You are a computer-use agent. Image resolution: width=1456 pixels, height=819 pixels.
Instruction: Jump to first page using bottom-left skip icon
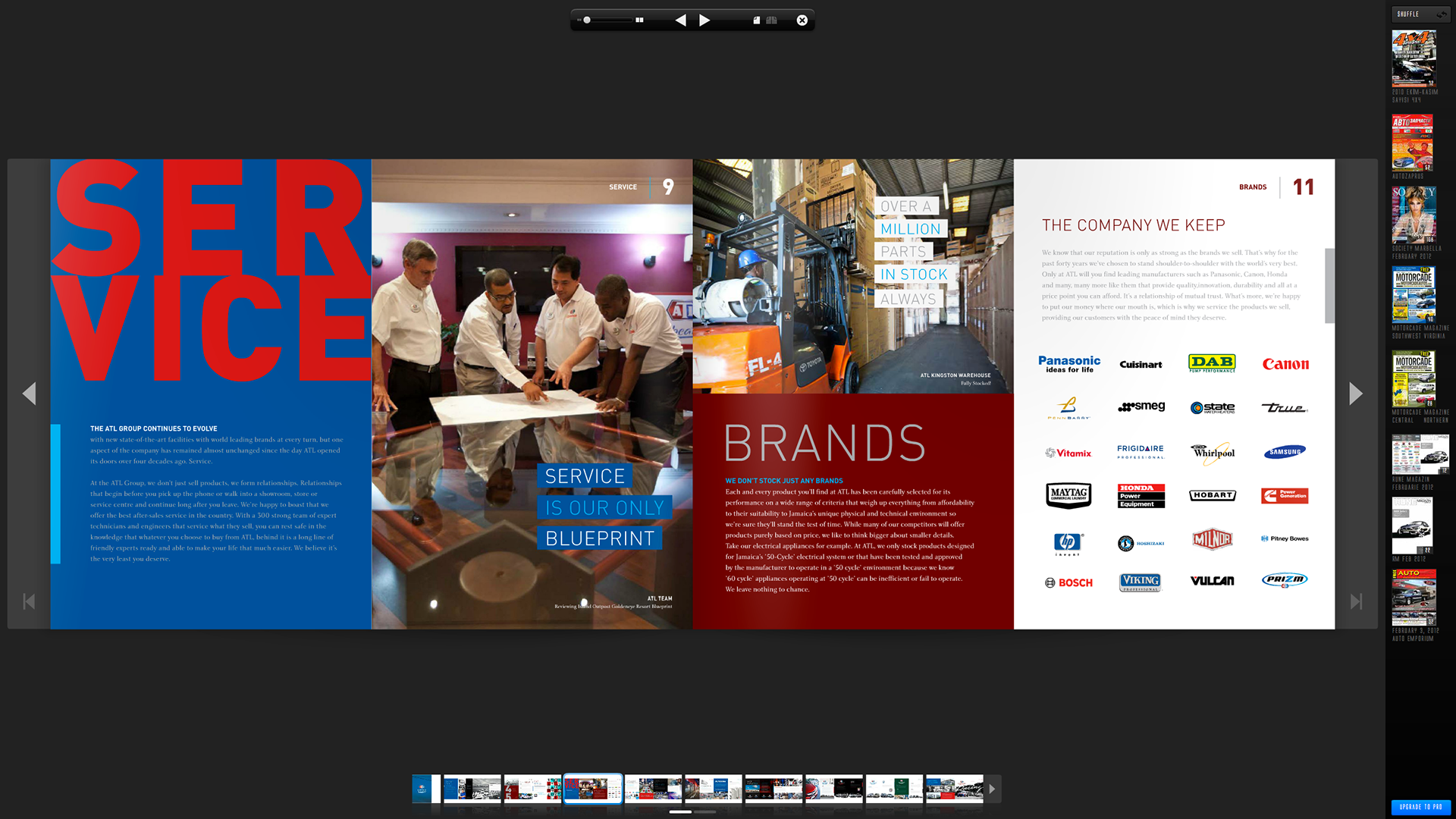click(29, 601)
